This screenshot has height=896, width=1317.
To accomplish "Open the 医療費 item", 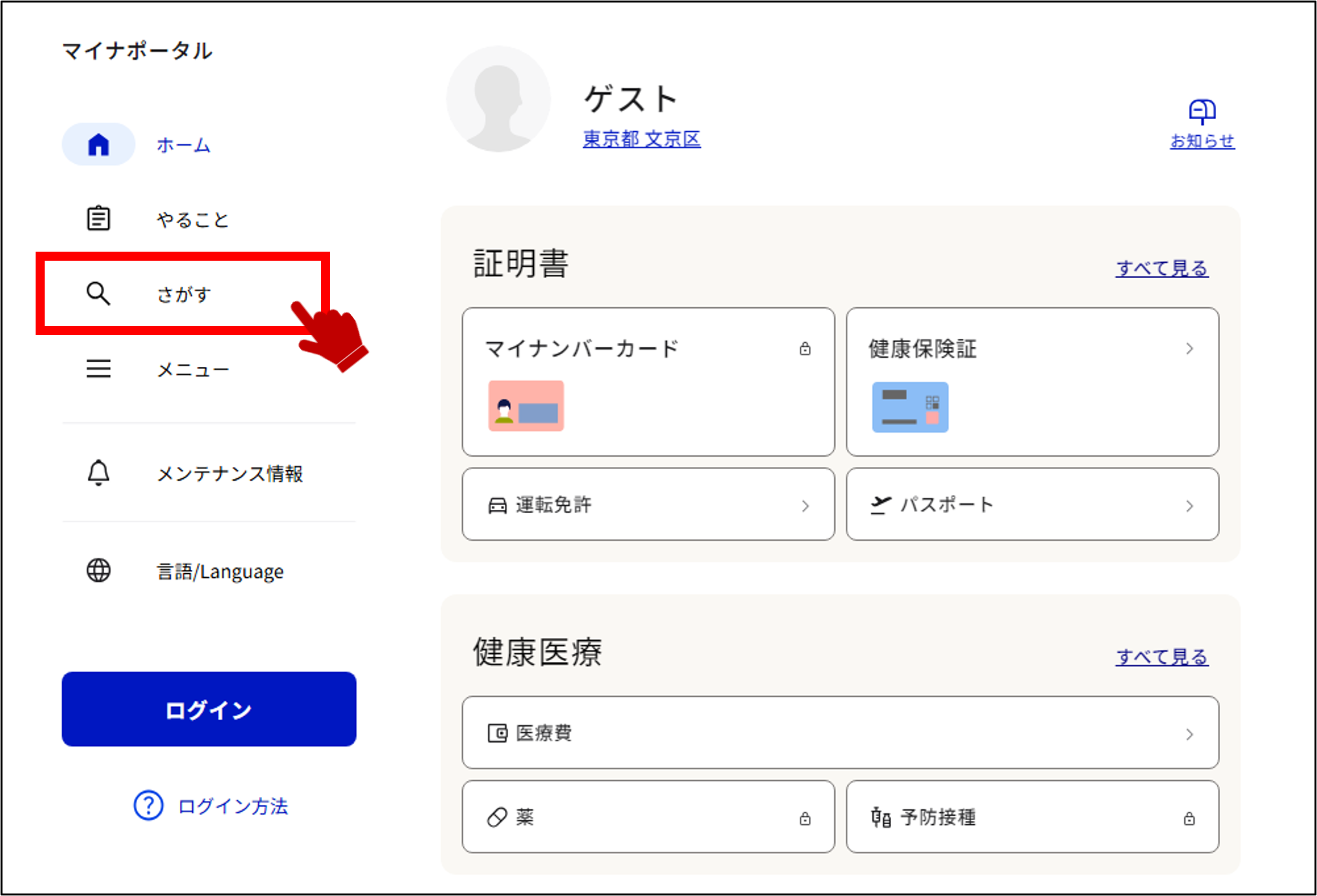I will [841, 732].
